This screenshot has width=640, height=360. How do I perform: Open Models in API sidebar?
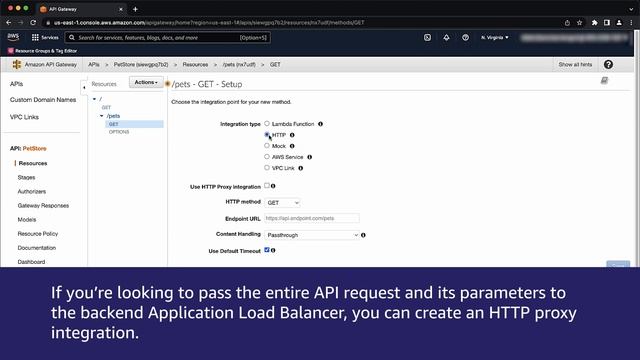(27, 220)
